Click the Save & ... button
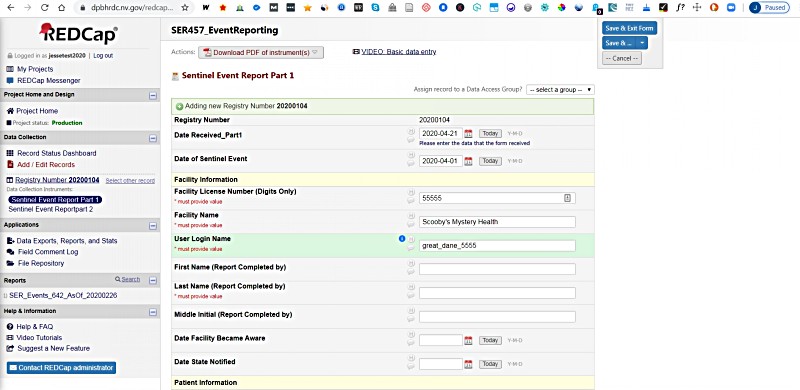 (619, 43)
